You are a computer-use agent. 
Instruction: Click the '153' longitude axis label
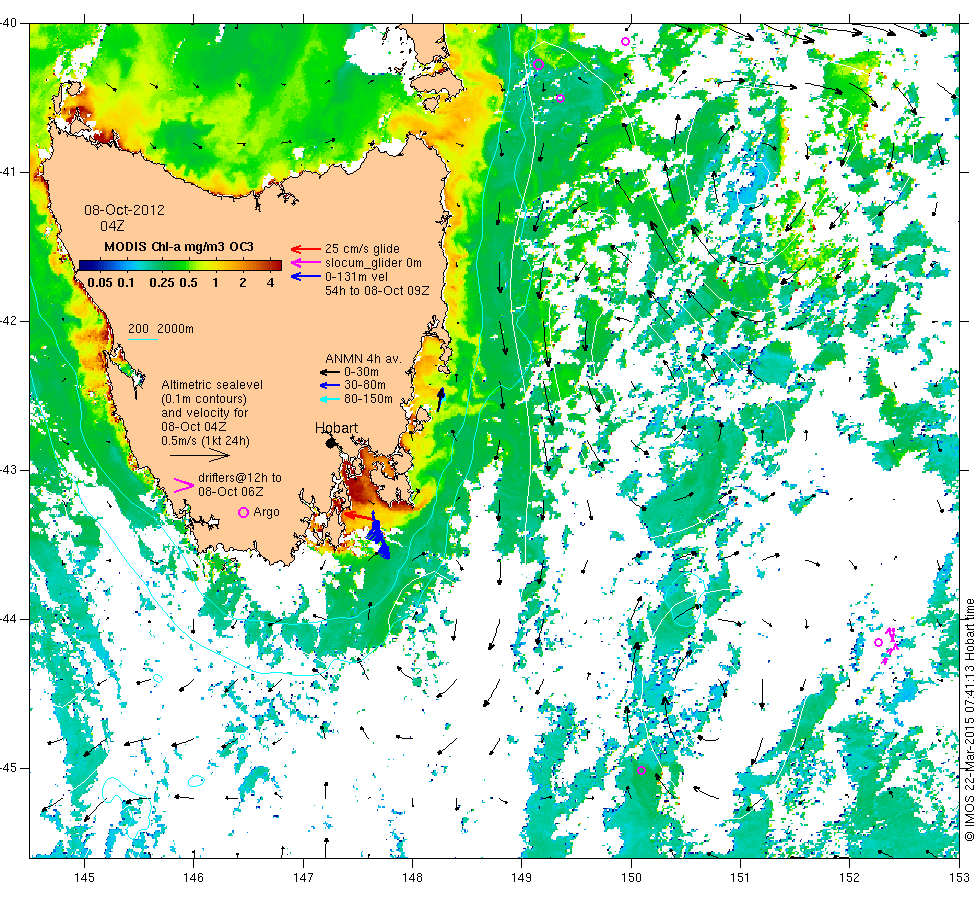pos(959,877)
